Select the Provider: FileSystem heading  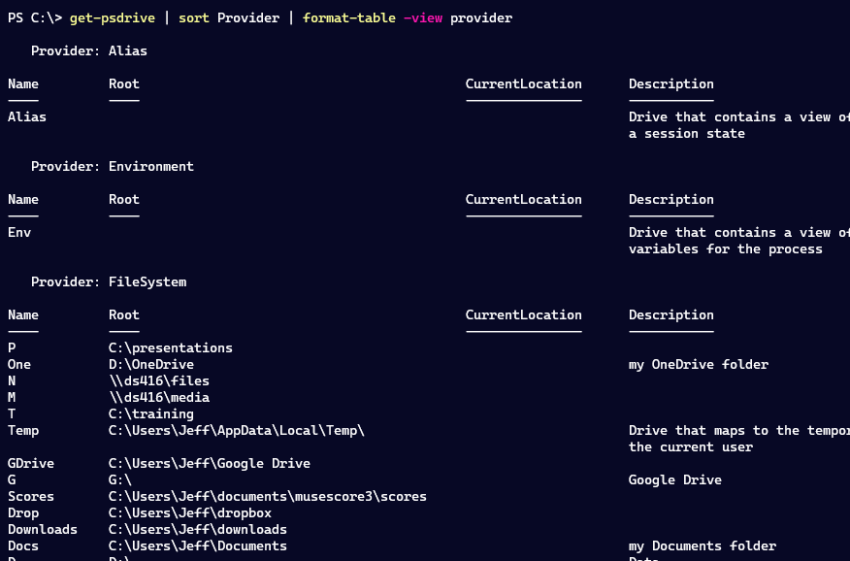[108, 282]
